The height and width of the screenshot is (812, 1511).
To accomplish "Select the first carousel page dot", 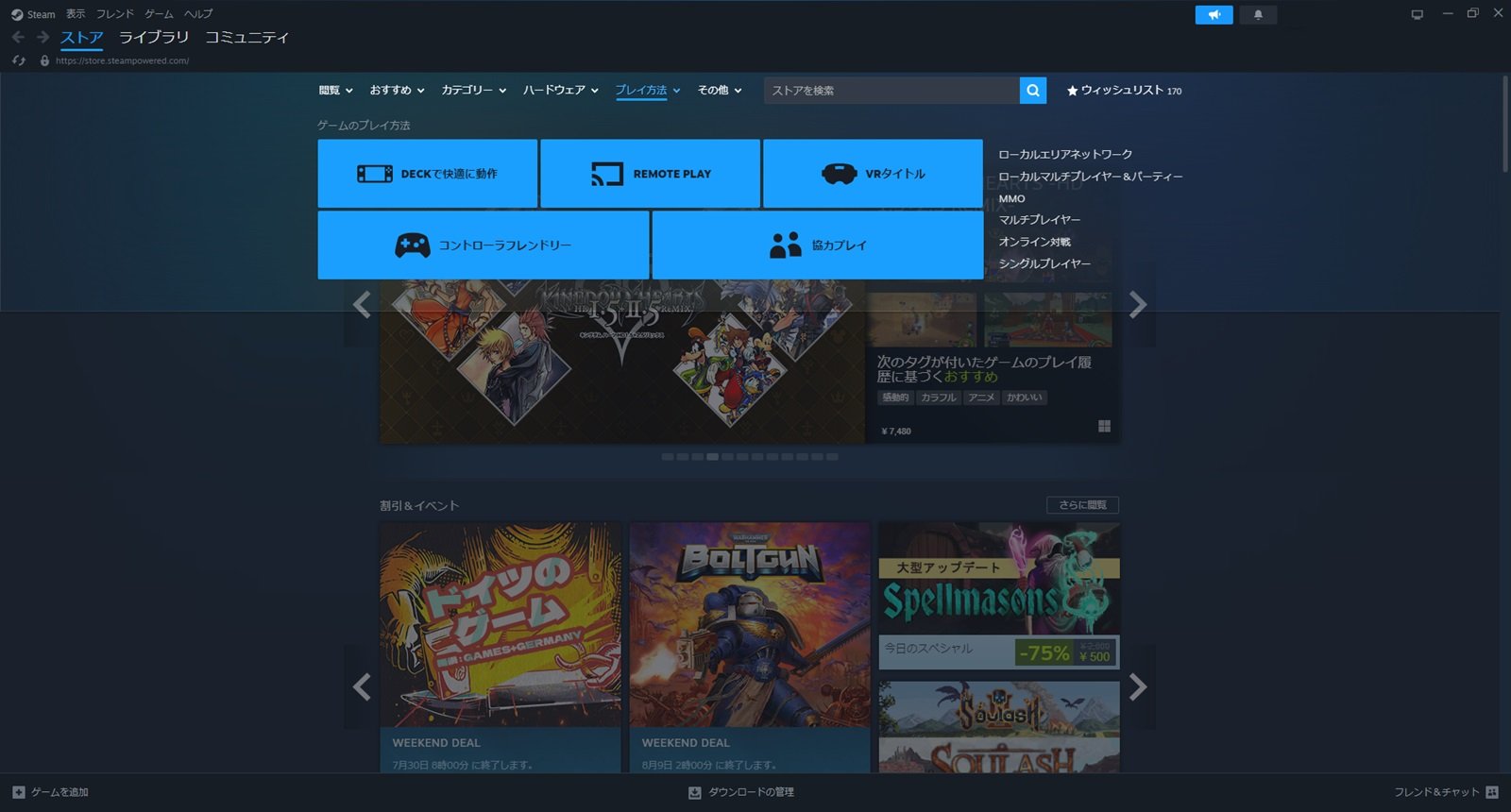I will [x=668, y=457].
